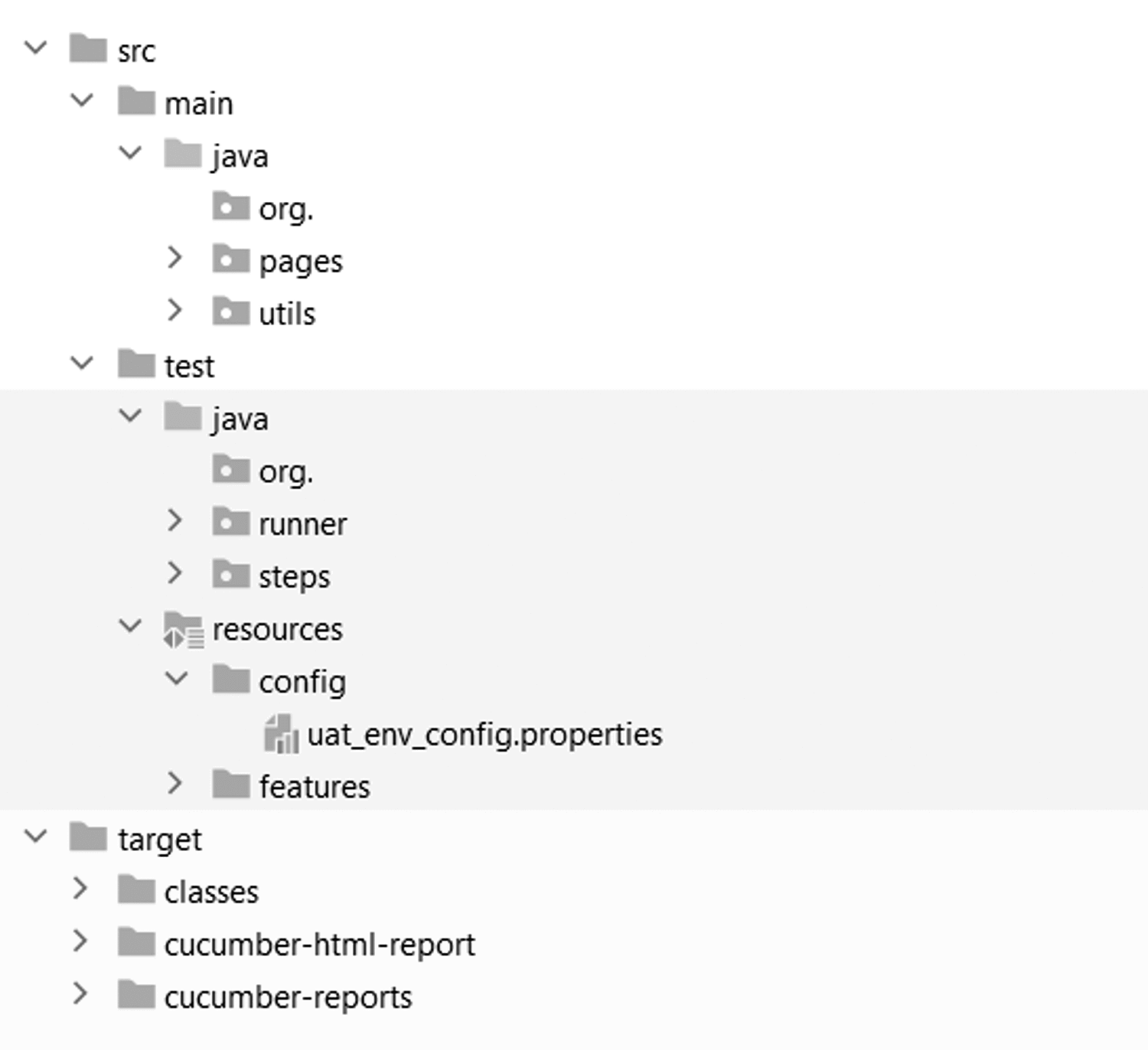
Task: Expand the pages package
Action: coord(174,258)
